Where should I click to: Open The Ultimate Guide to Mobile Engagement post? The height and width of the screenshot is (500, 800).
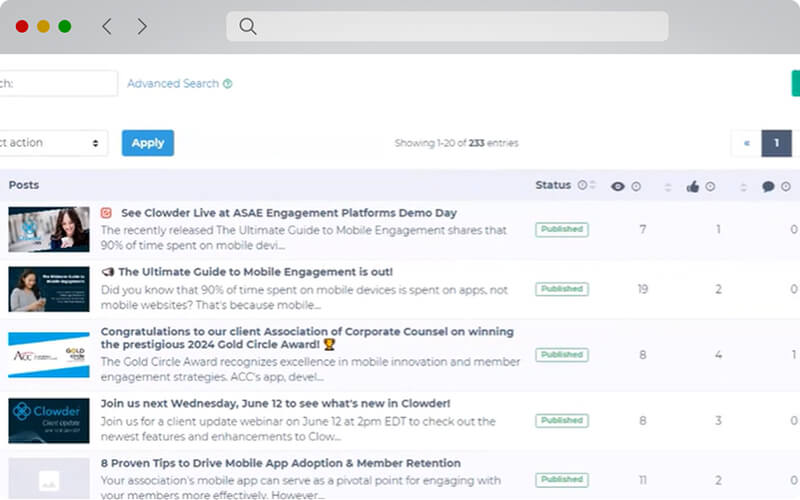point(256,272)
